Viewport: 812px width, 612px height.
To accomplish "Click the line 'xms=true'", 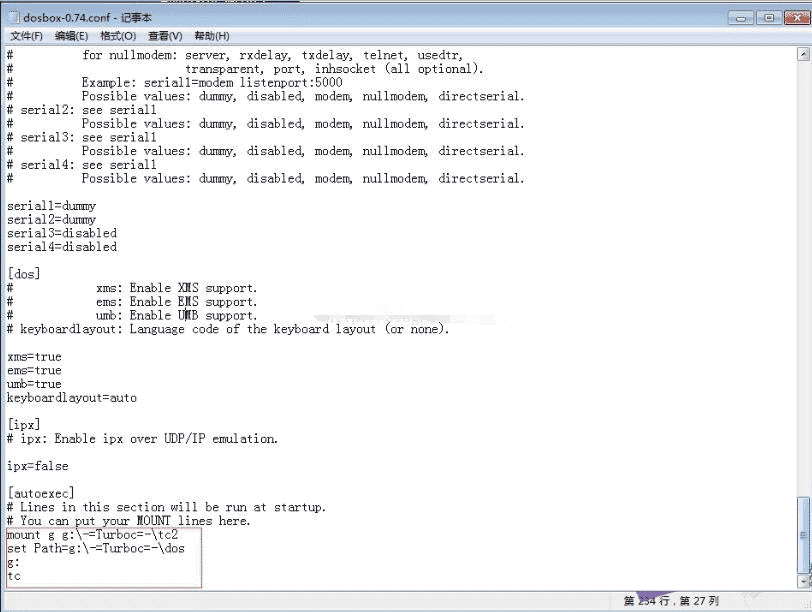I will [34, 357].
